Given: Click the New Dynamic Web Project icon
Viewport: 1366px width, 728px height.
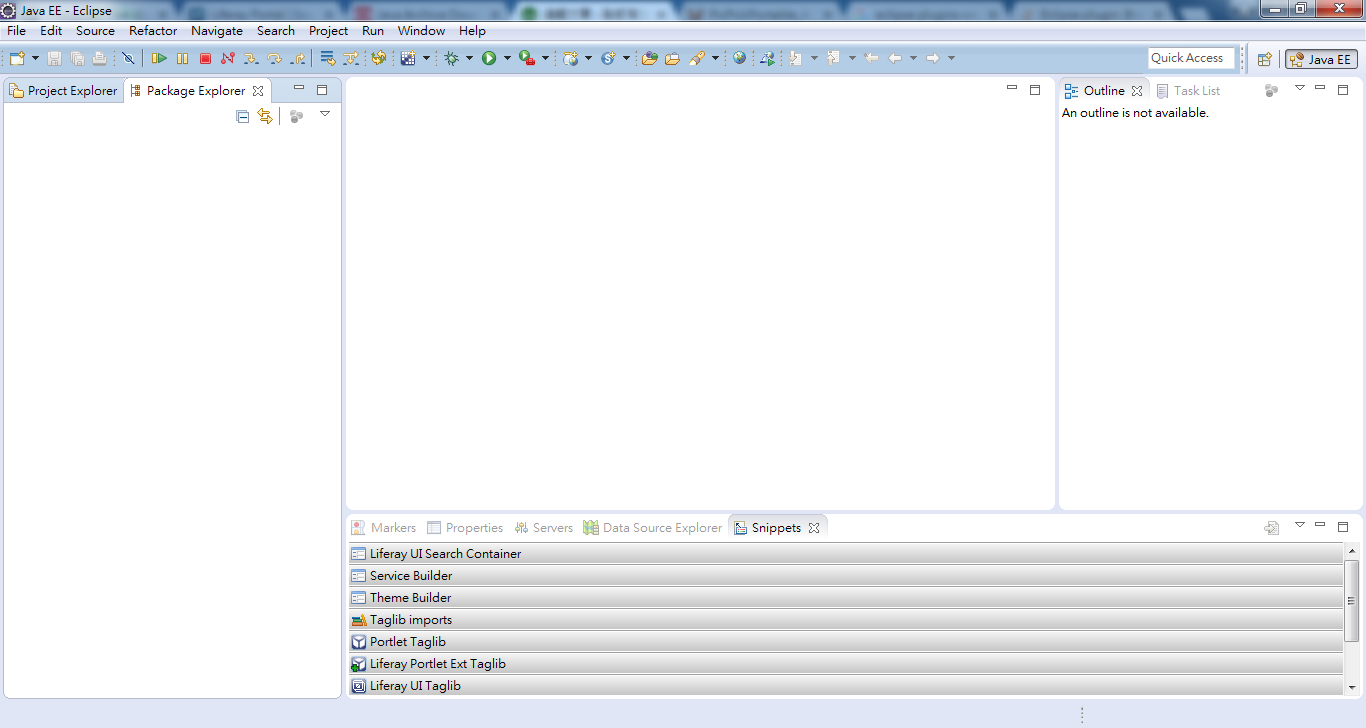Looking at the screenshot, I should point(571,58).
